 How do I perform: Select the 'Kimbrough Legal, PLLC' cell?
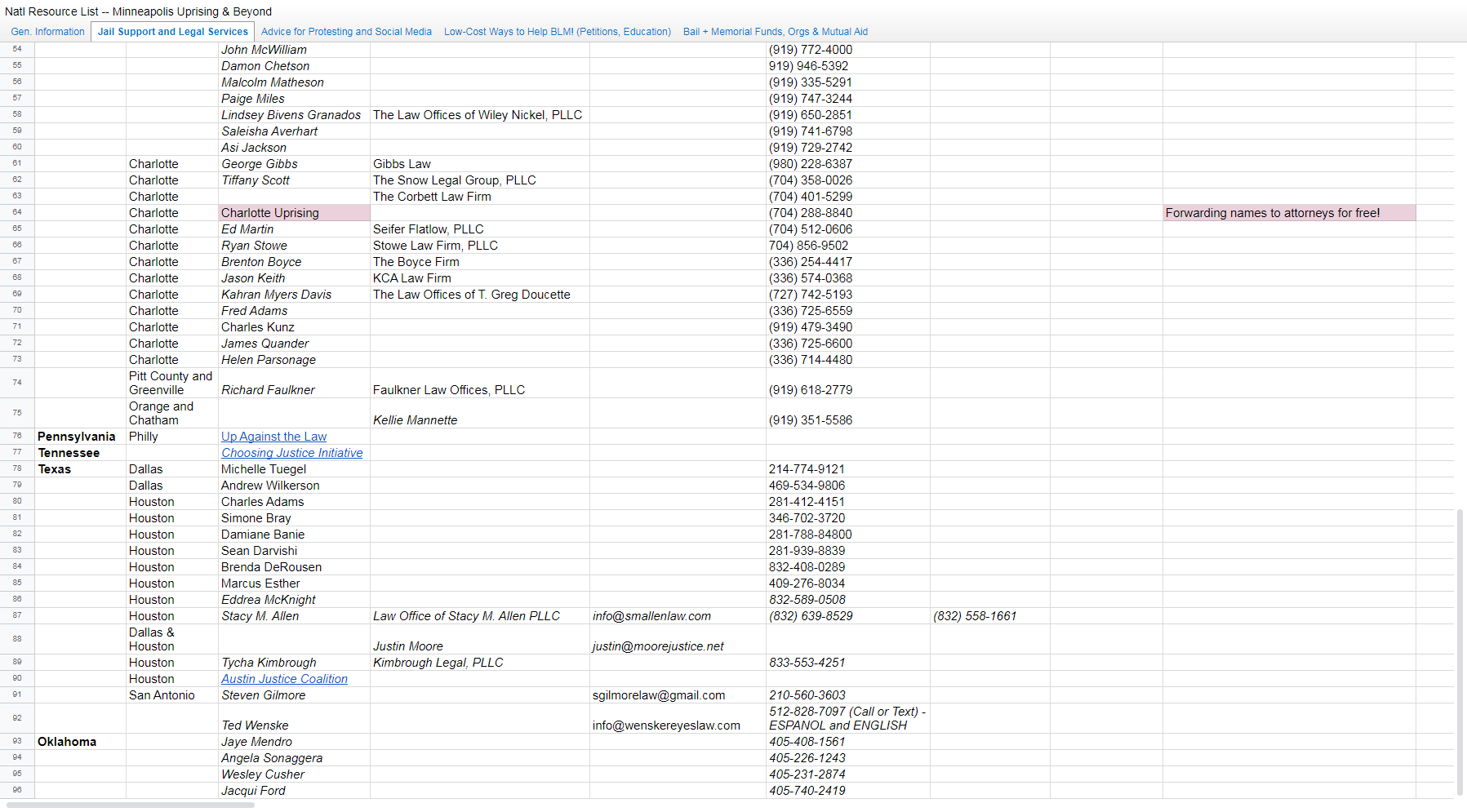click(x=479, y=663)
